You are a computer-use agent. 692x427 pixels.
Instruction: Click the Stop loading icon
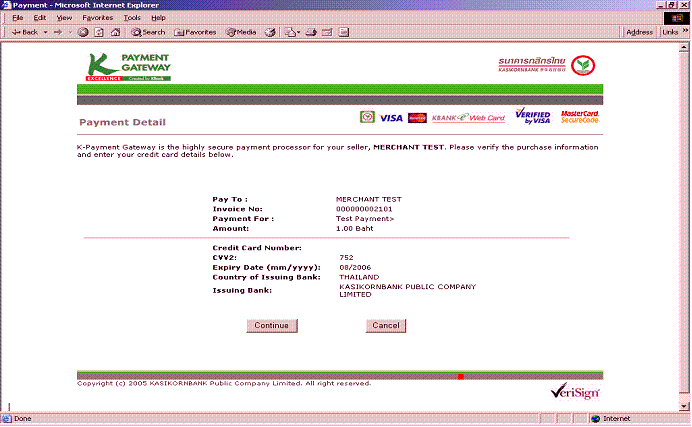click(x=83, y=32)
